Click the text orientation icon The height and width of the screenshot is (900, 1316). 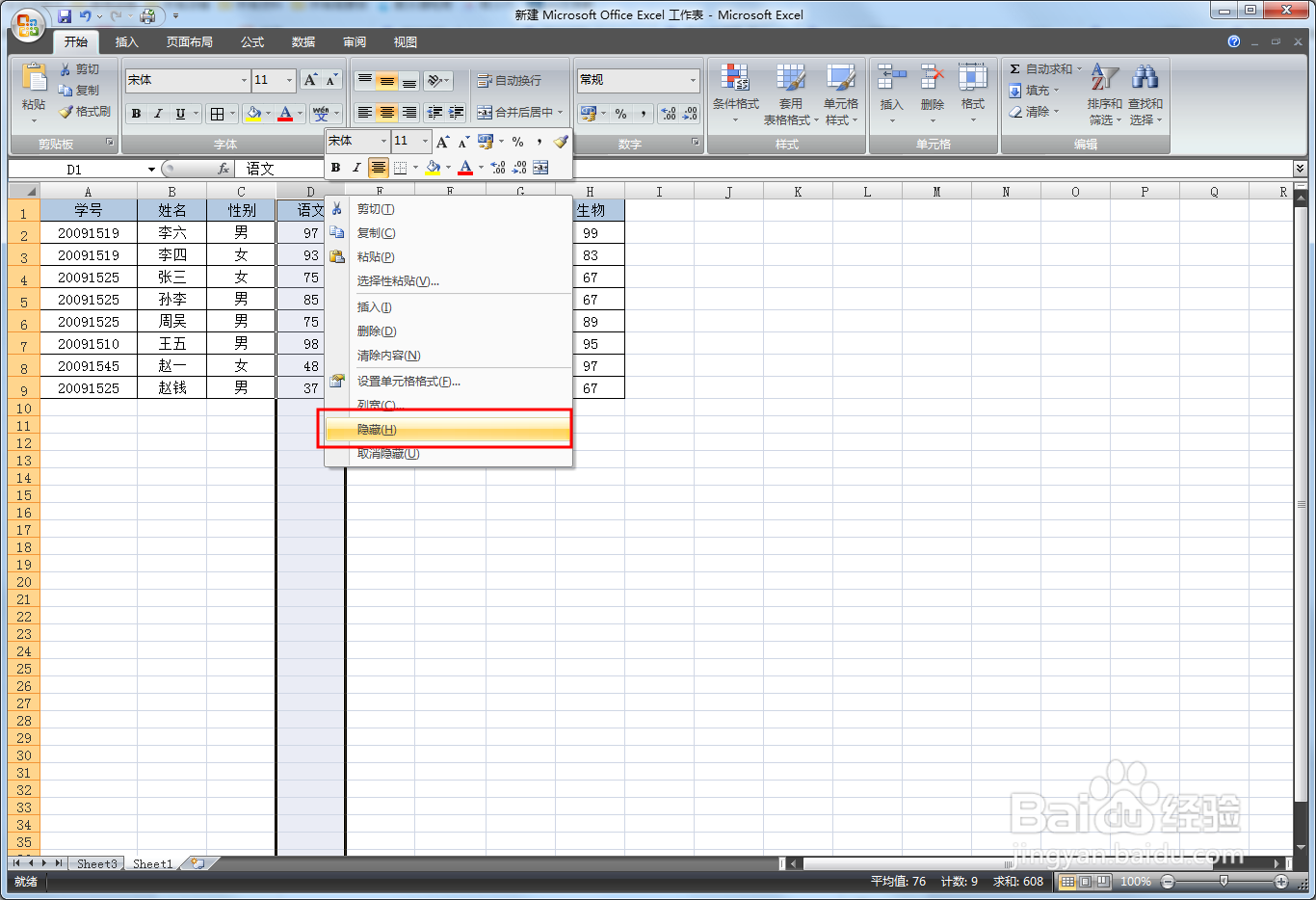click(x=434, y=81)
